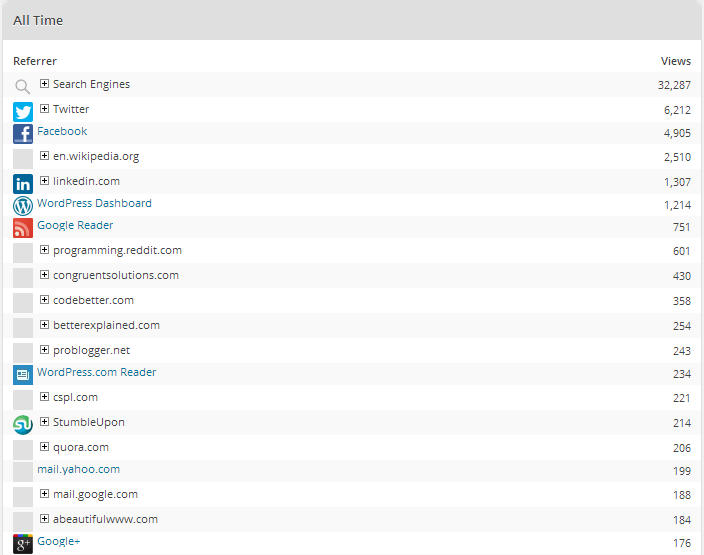Viewport: 704px width, 555px height.
Task: Expand the cspl.com referrer row
Action: pos(44,396)
